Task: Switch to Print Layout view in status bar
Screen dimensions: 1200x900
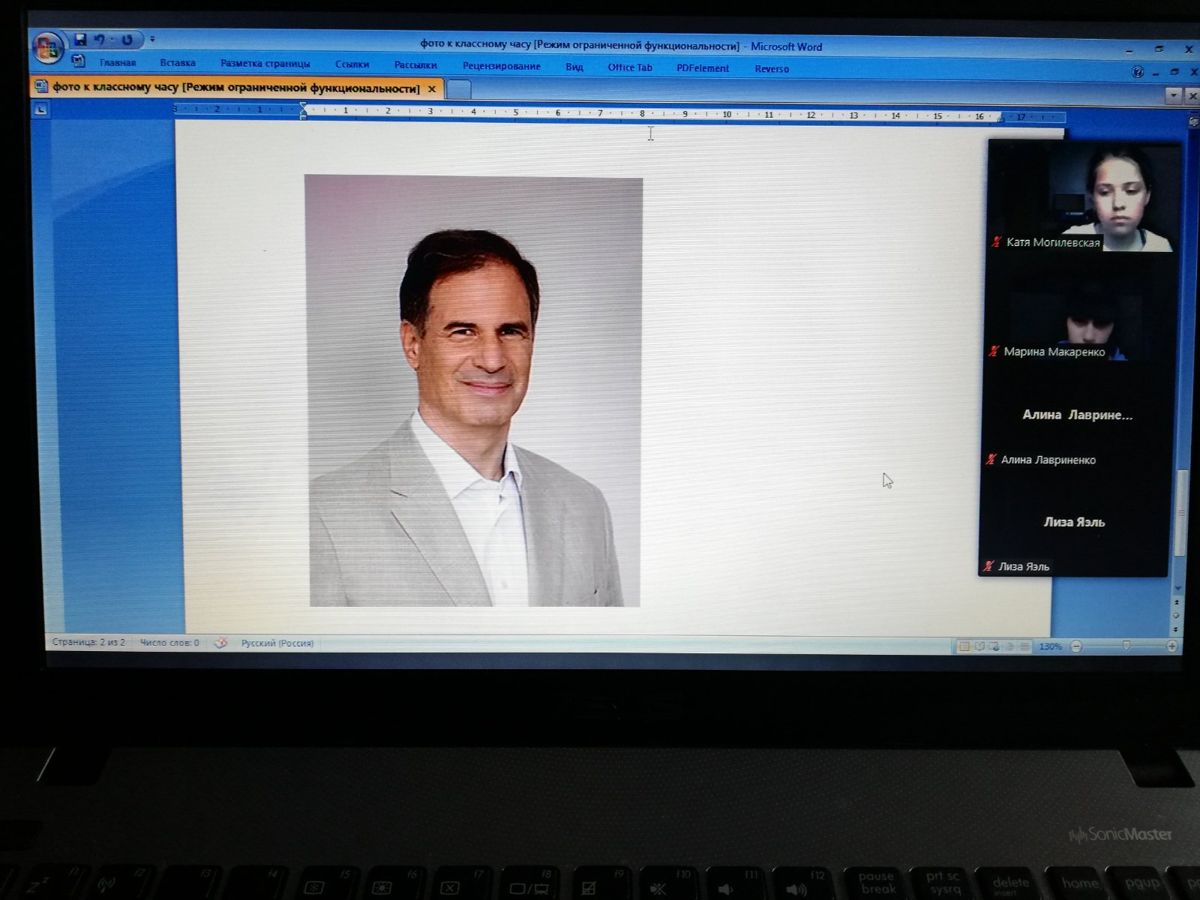Action: (964, 647)
